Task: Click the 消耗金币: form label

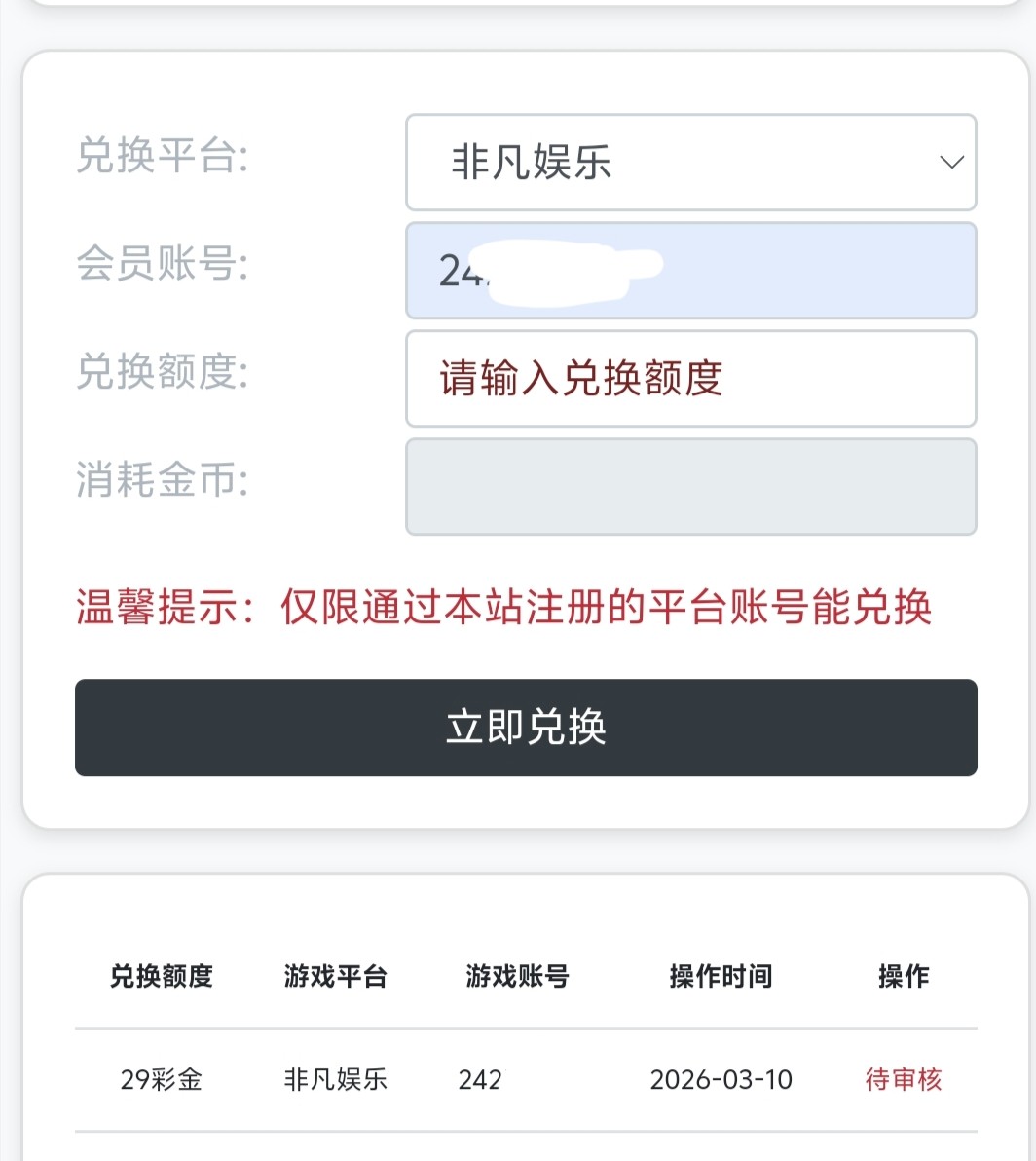Action: tap(162, 480)
